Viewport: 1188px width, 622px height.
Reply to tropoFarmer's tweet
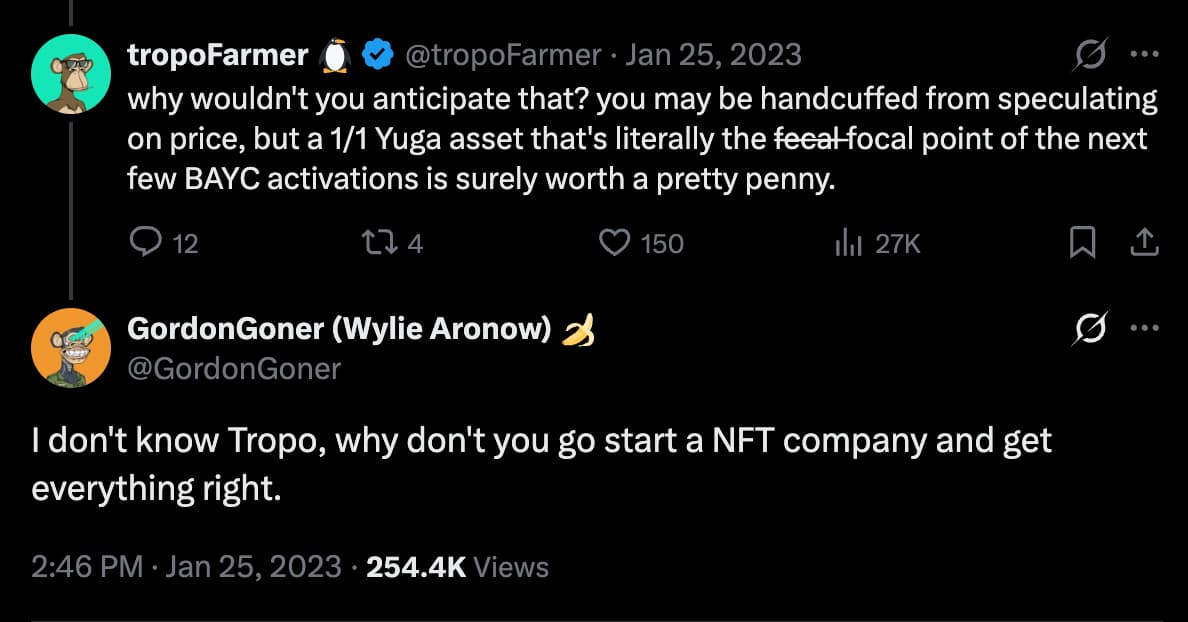coord(147,243)
